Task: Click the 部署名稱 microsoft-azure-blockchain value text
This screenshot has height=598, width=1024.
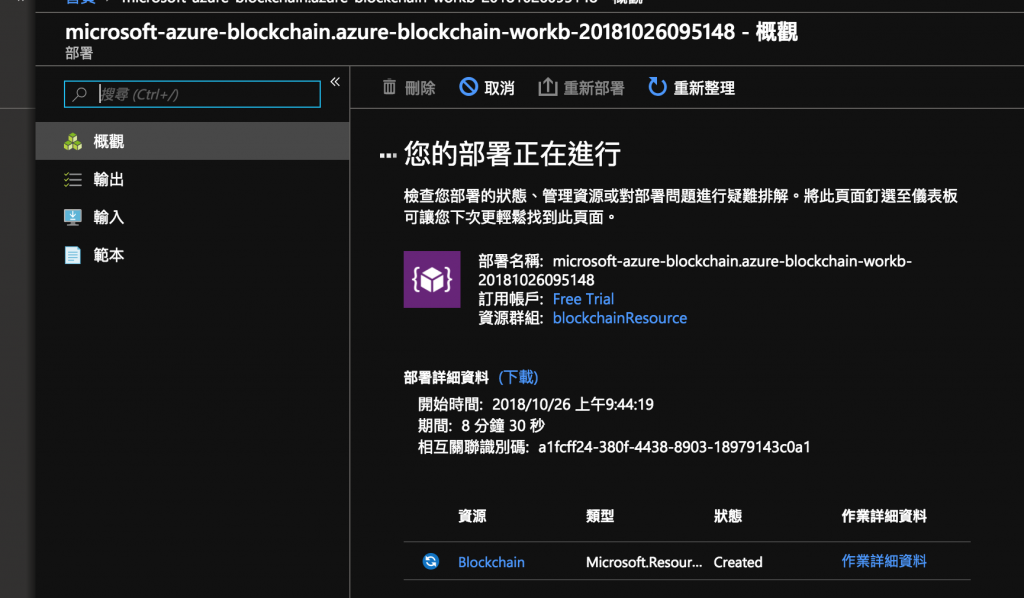Action: 695,270
